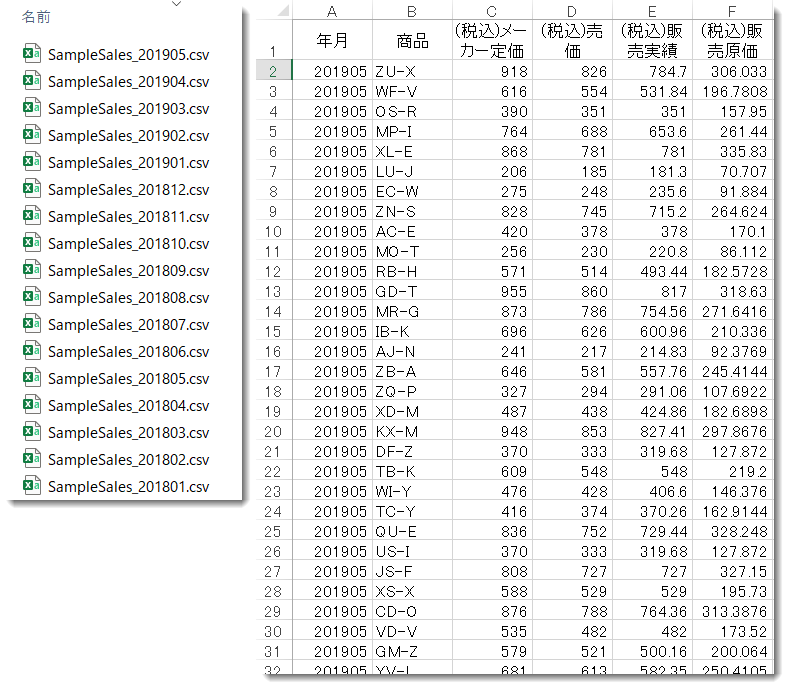789x689 pixels.
Task: Click product cell ZU-X
Action: [412, 71]
